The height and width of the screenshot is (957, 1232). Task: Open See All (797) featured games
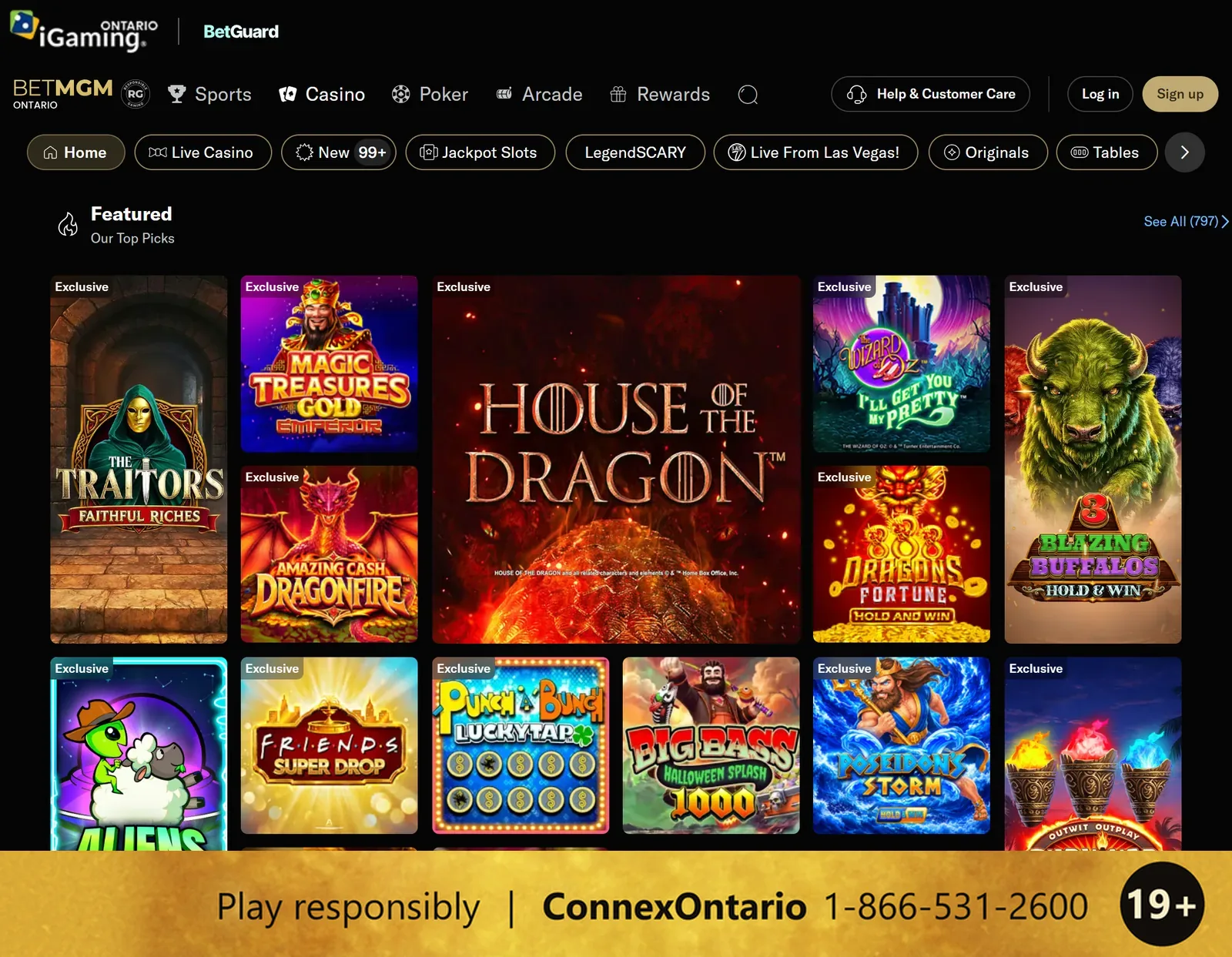(x=1186, y=222)
